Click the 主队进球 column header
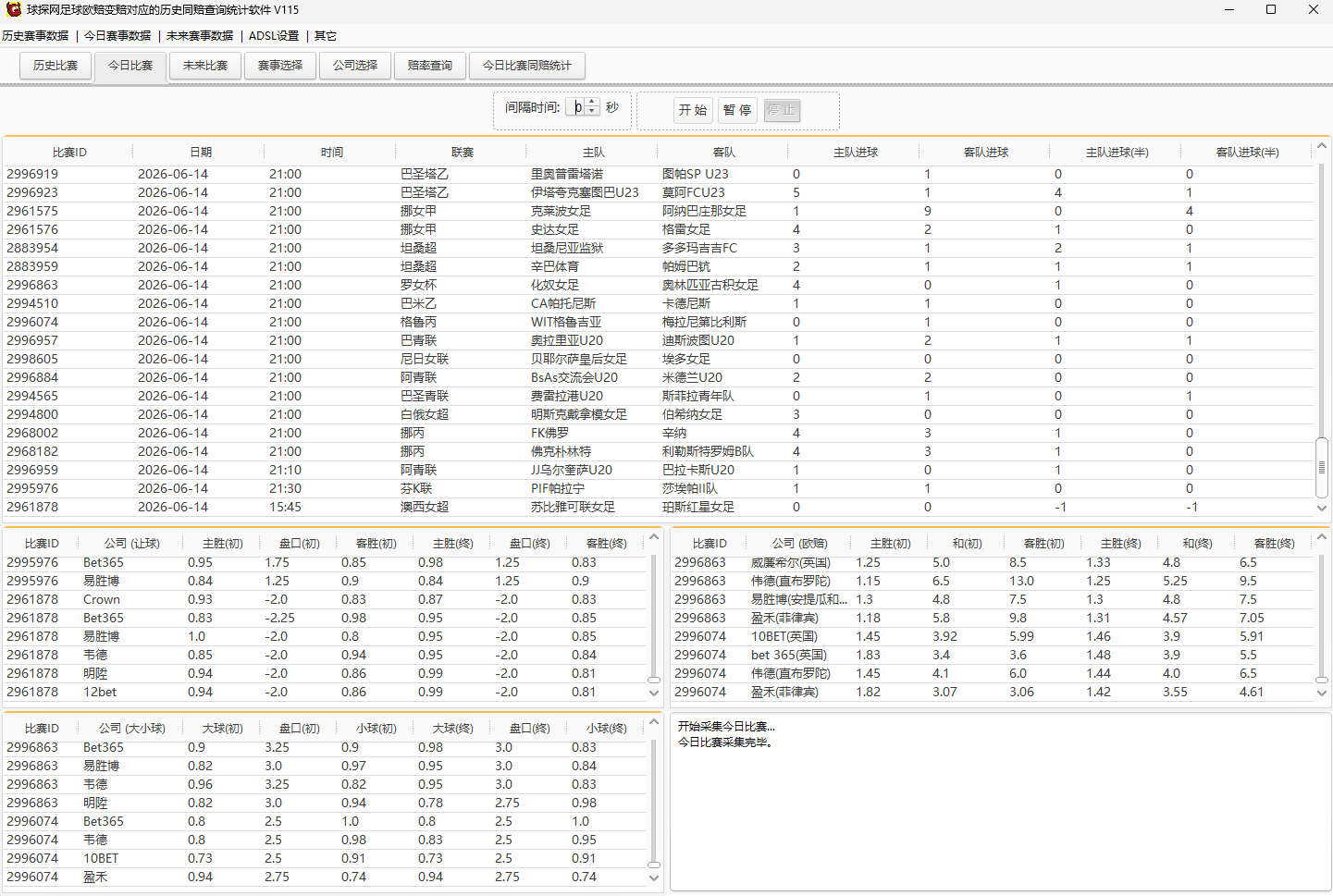Screen dimensions: 1333x896 pos(855,153)
